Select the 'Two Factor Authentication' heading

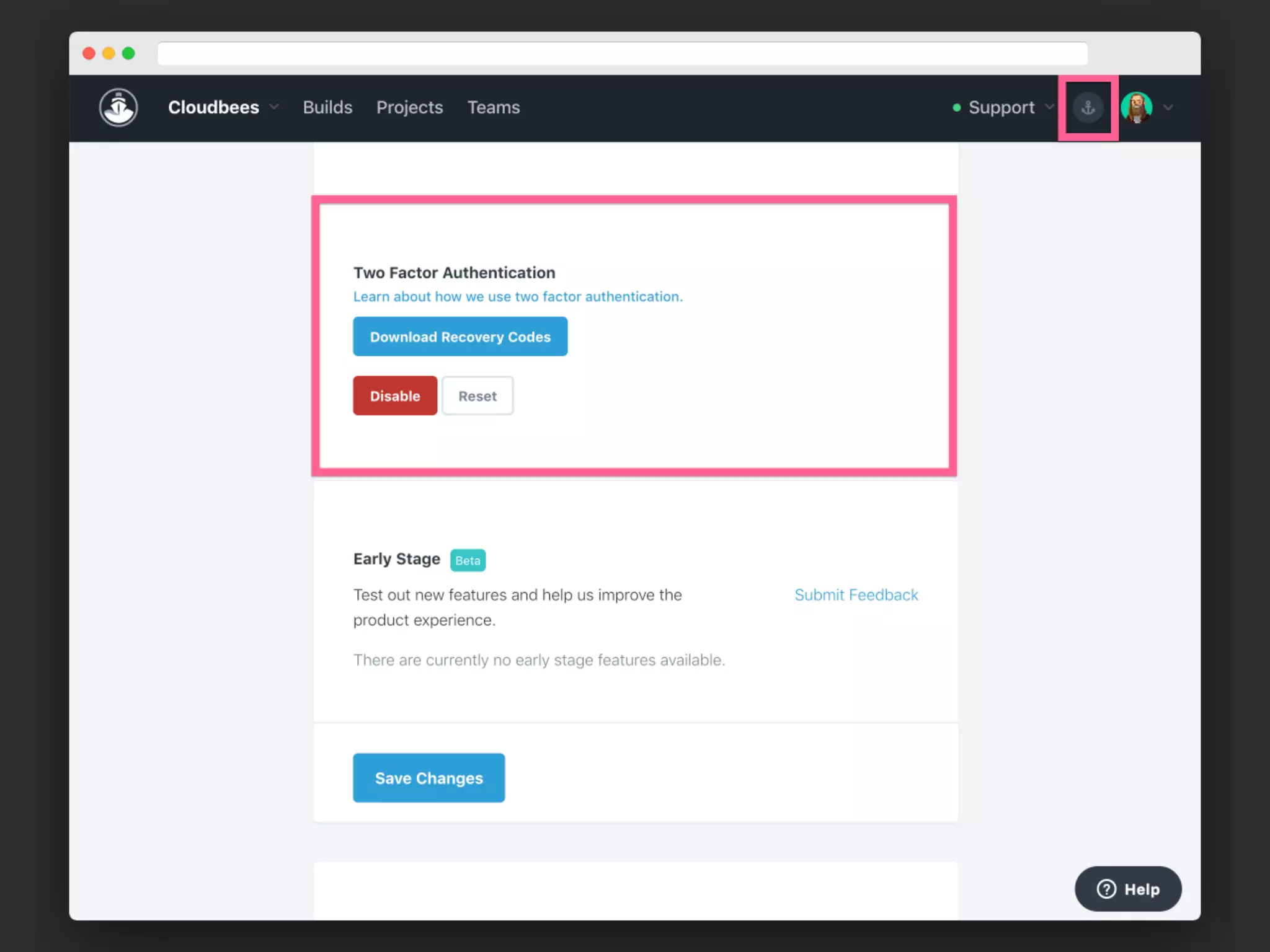pos(455,273)
